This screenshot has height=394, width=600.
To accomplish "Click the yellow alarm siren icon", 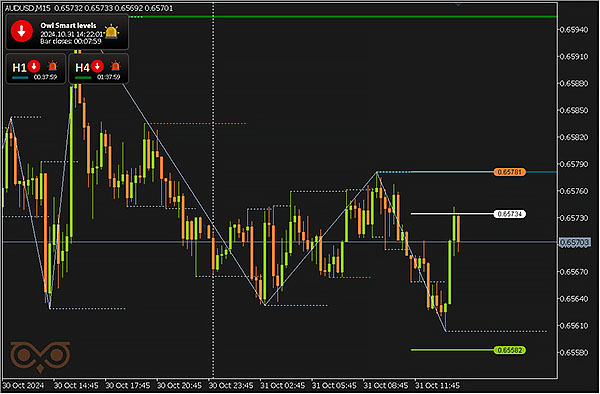I will click(111, 32).
